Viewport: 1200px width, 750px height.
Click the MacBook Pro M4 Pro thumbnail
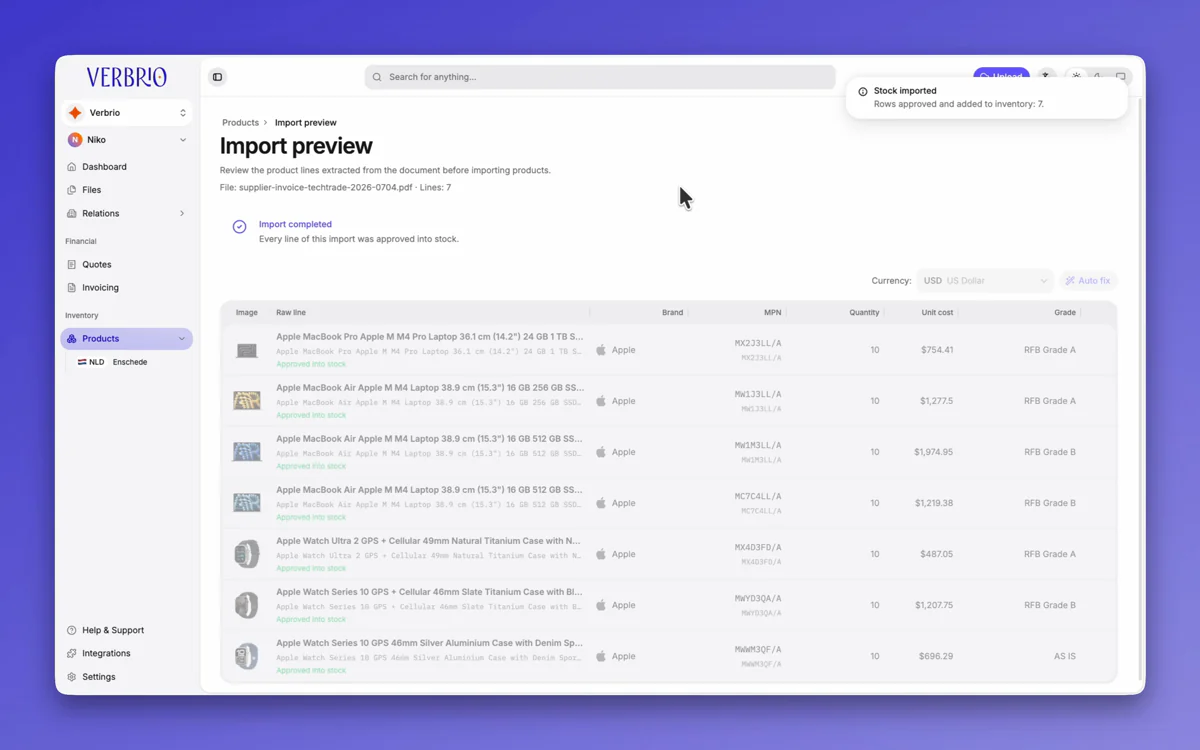(247, 351)
